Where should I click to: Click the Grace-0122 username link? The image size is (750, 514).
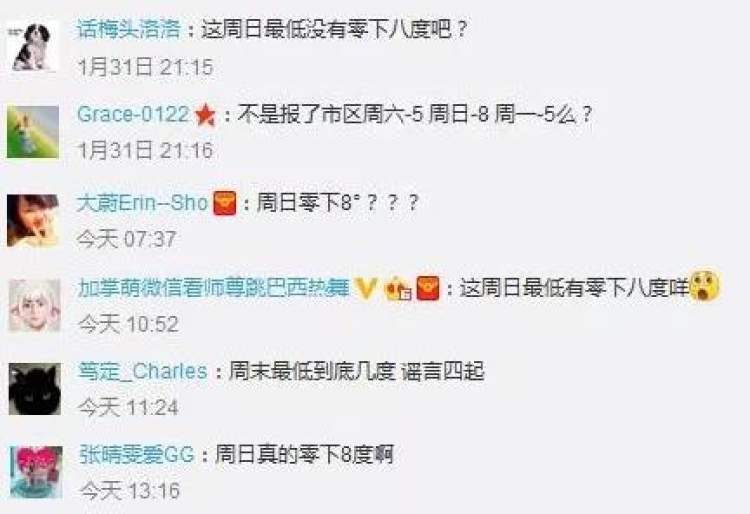[x=133, y=114]
